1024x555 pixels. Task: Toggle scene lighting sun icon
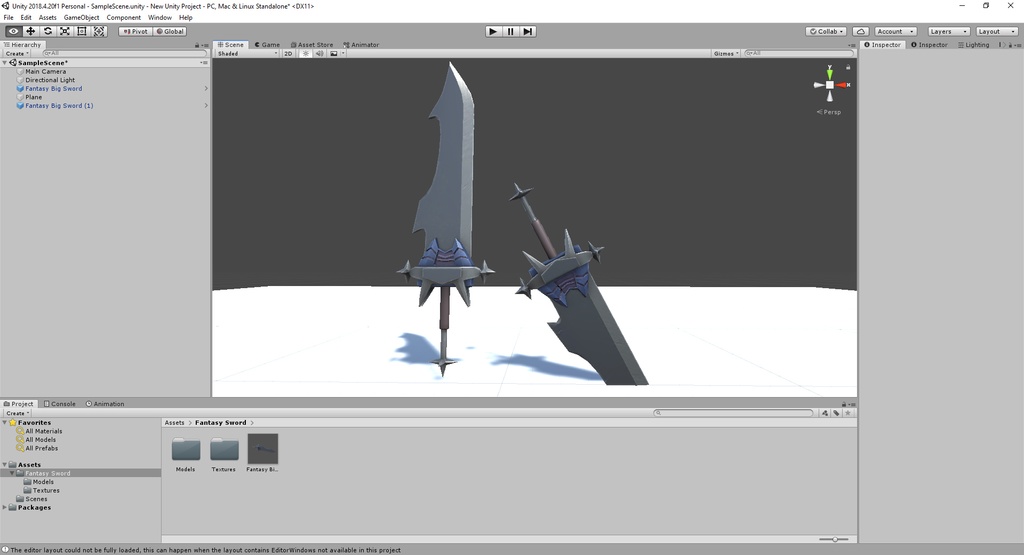point(306,54)
